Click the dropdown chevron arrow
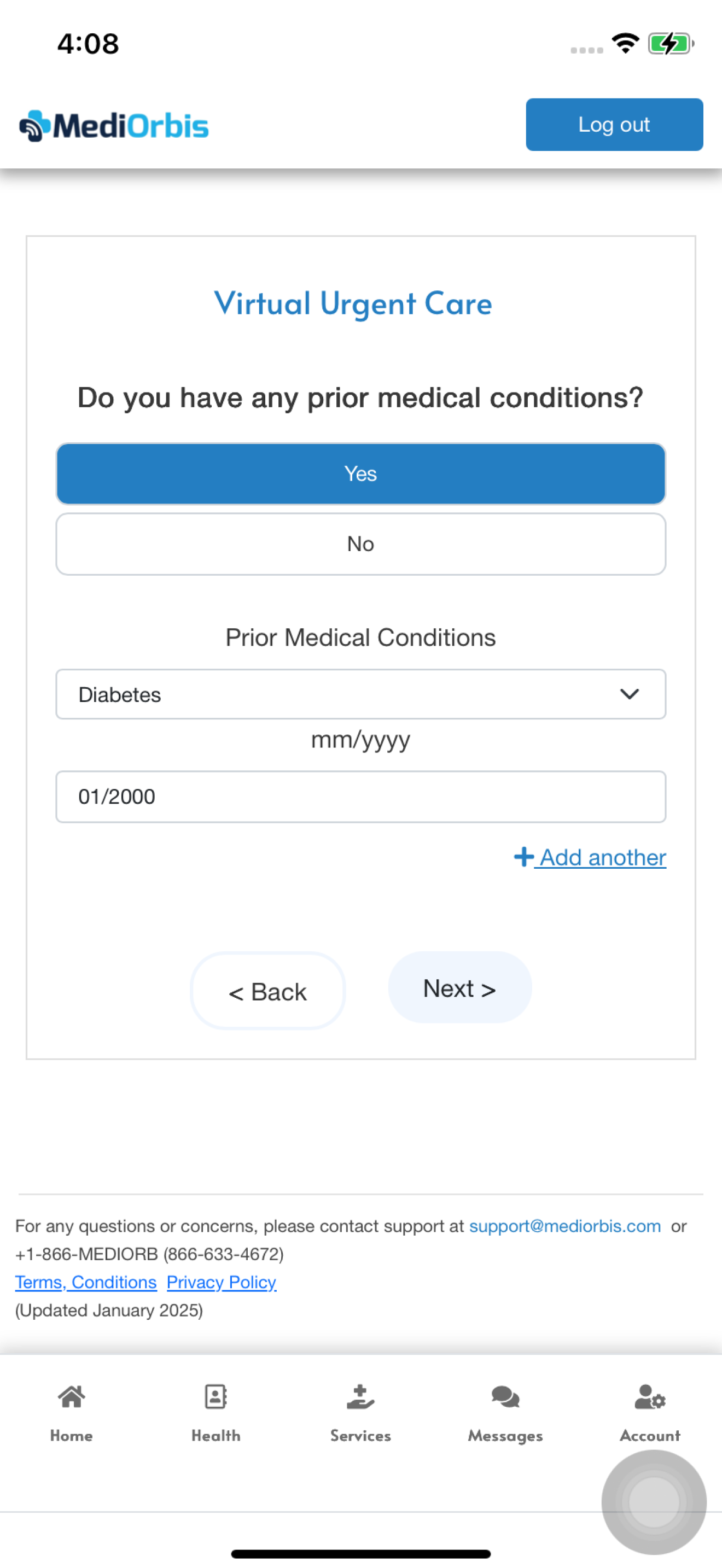Image resolution: width=722 pixels, height=1568 pixels. [629, 694]
